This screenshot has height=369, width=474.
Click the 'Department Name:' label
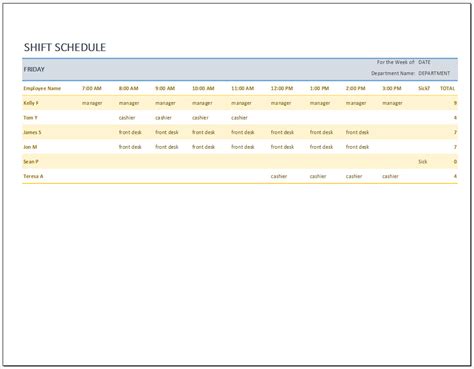pos(393,73)
